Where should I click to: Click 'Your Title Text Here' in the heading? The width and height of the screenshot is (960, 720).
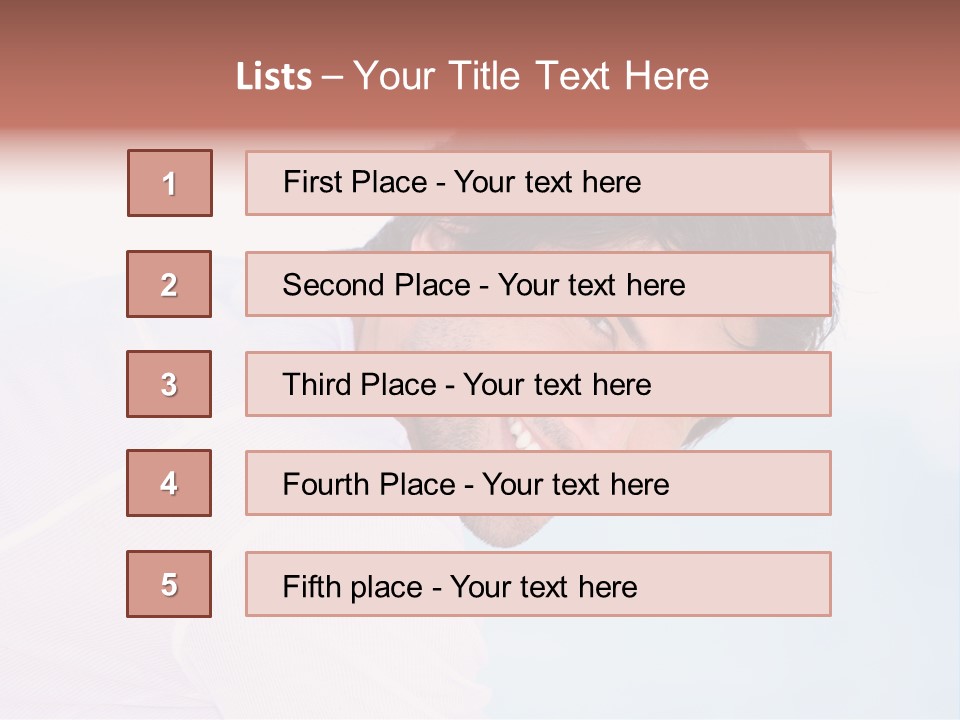click(x=531, y=77)
